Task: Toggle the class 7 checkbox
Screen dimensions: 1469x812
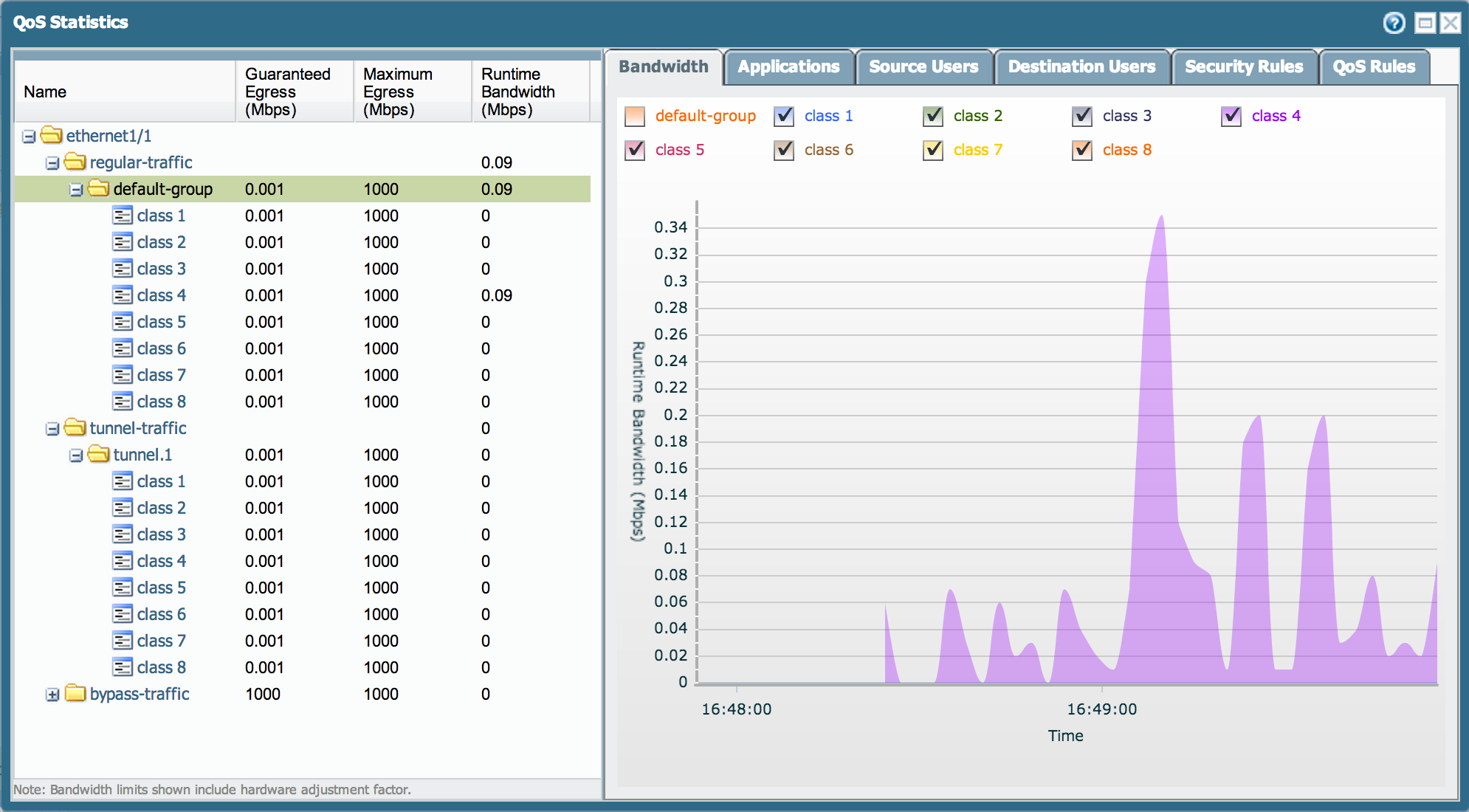Action: coord(932,151)
